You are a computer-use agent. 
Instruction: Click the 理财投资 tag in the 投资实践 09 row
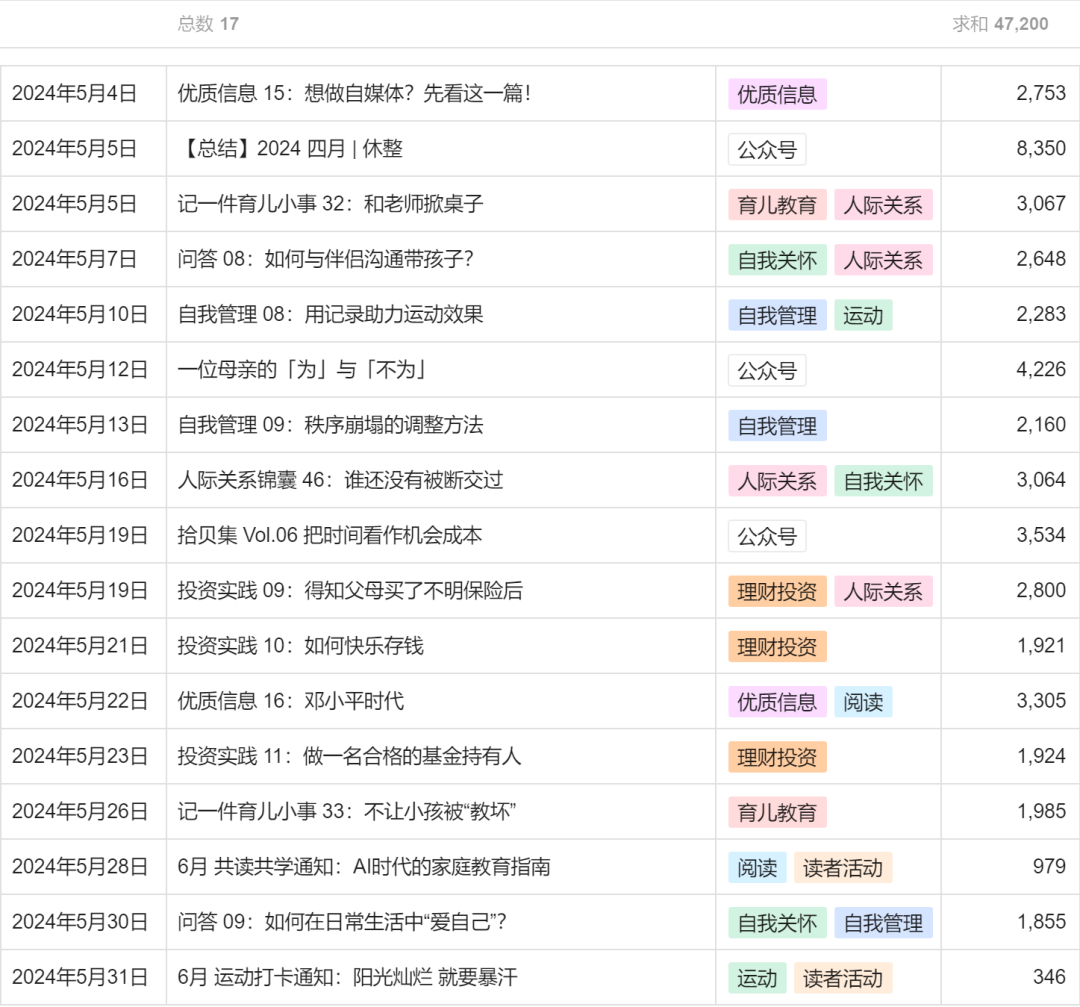778,591
